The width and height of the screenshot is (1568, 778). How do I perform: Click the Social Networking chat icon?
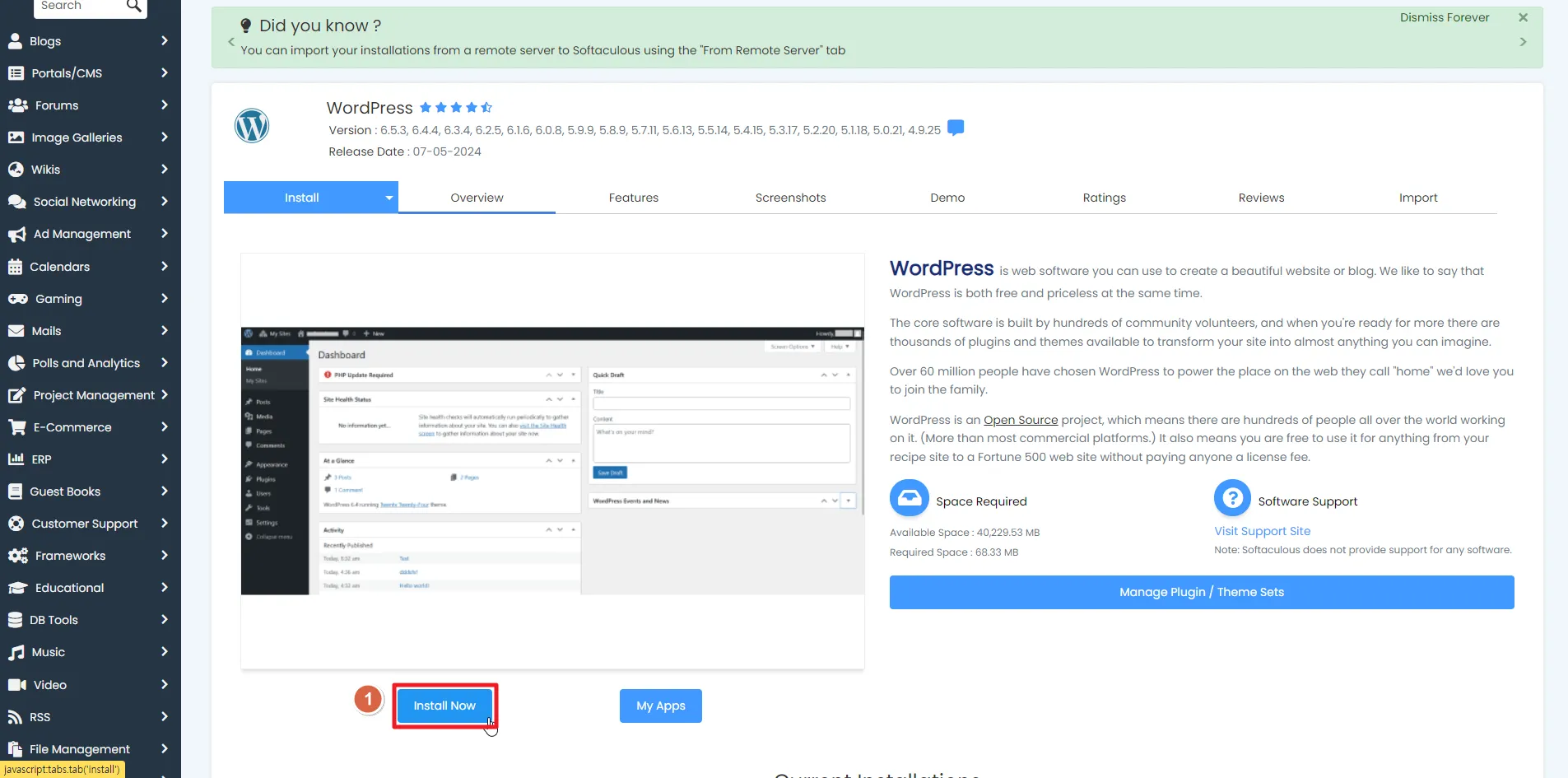click(x=16, y=202)
